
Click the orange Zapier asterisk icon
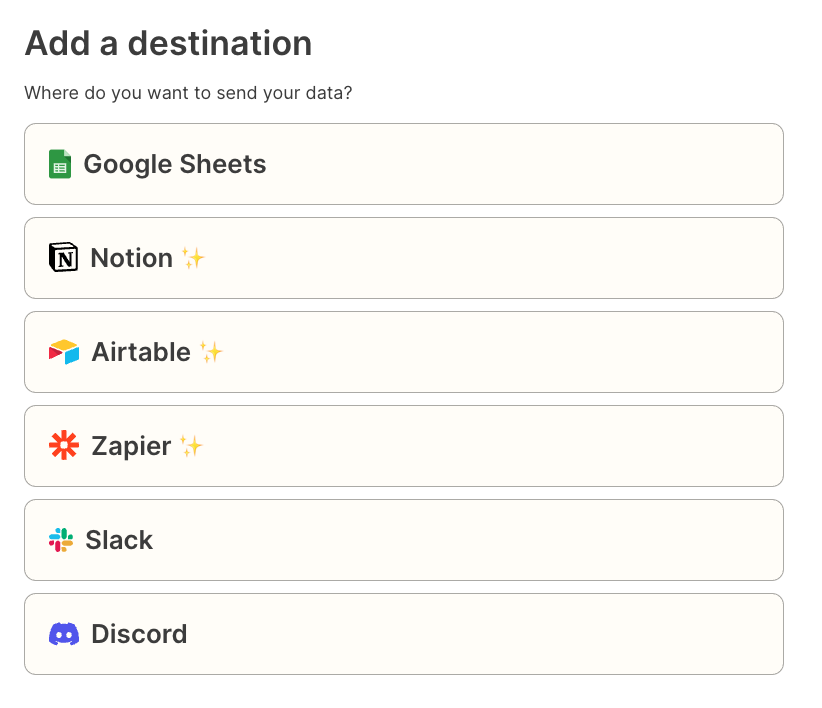pos(64,445)
